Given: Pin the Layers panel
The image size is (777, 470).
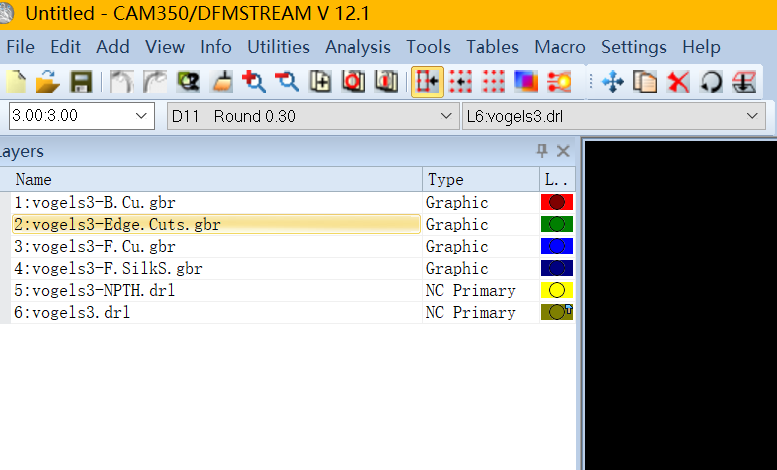Looking at the screenshot, I should coord(542,151).
